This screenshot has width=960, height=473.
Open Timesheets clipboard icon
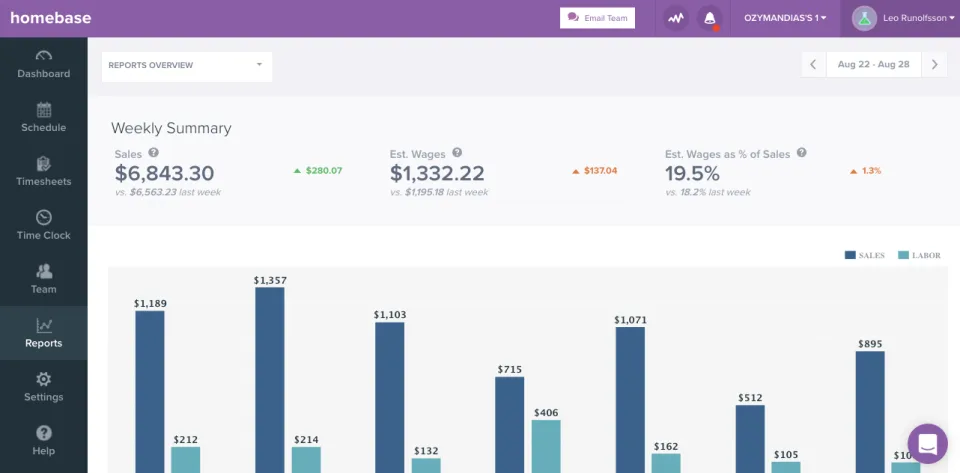[43, 164]
